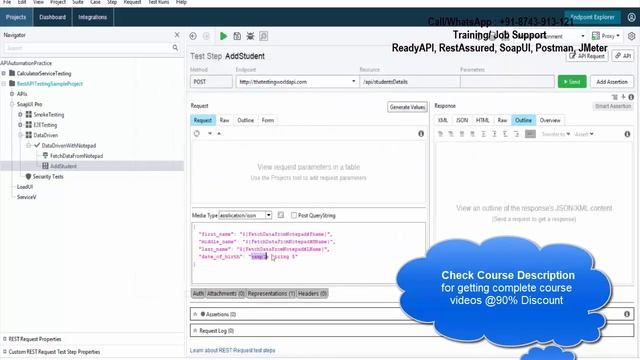Click the Send button
This screenshot has height=360, width=640.
pos(572,82)
